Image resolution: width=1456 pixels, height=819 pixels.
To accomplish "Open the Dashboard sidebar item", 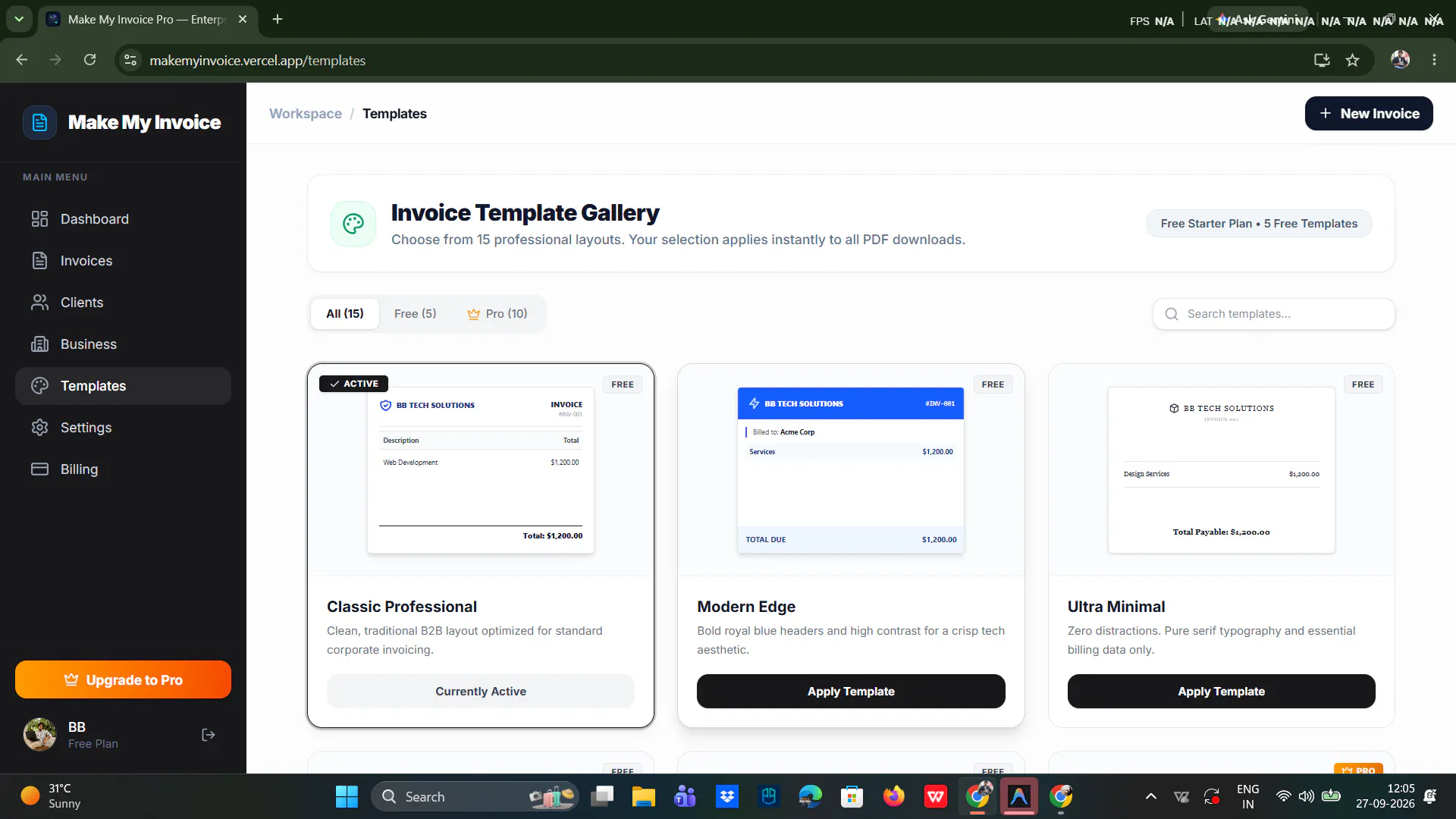I will 123,219.
